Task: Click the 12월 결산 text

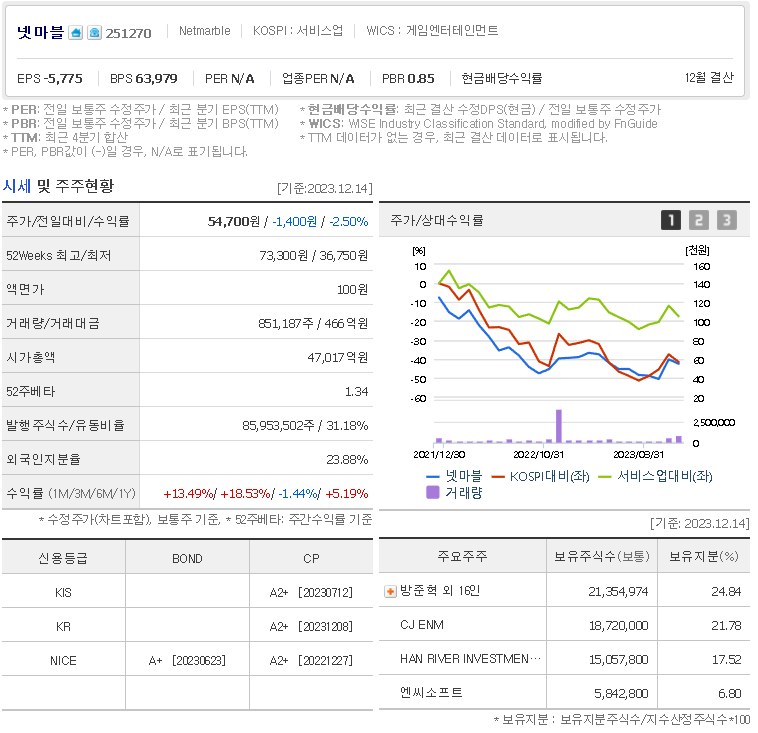Action: (x=709, y=77)
